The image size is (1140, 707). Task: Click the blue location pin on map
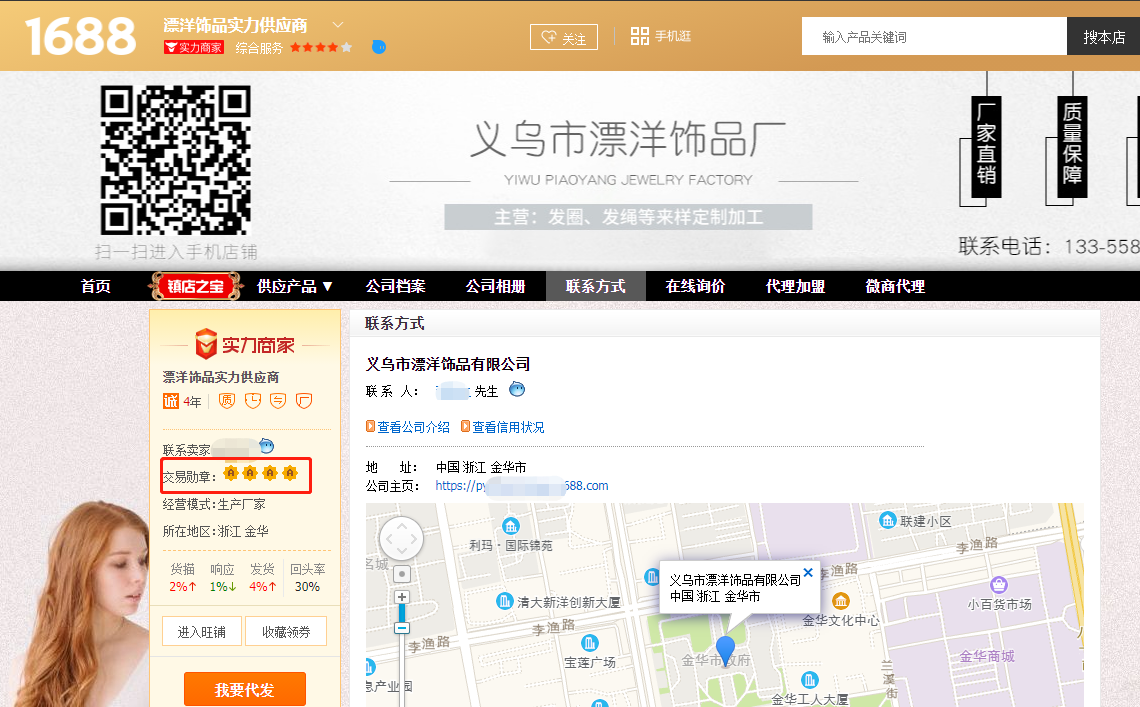coord(726,650)
